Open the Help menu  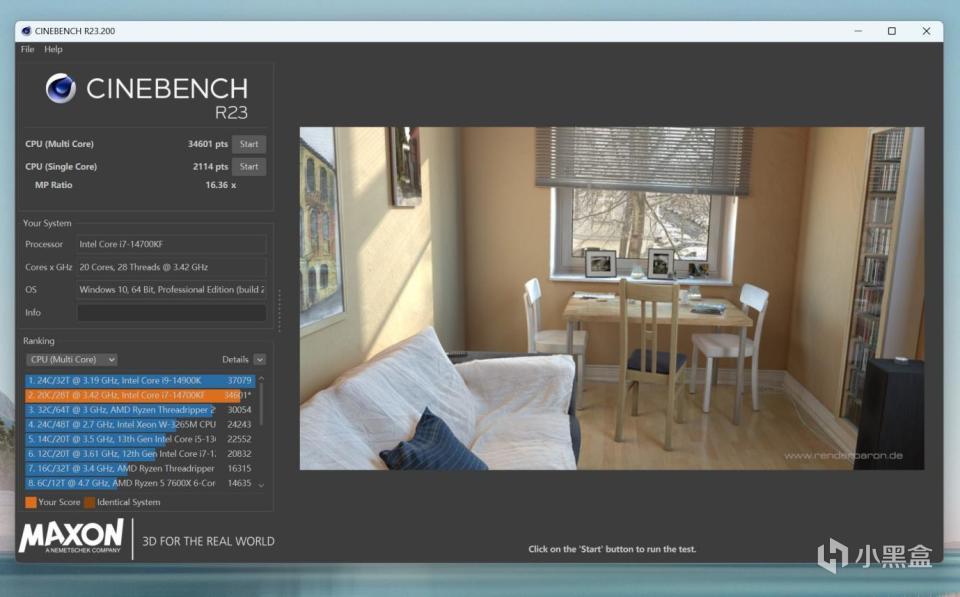(53, 49)
